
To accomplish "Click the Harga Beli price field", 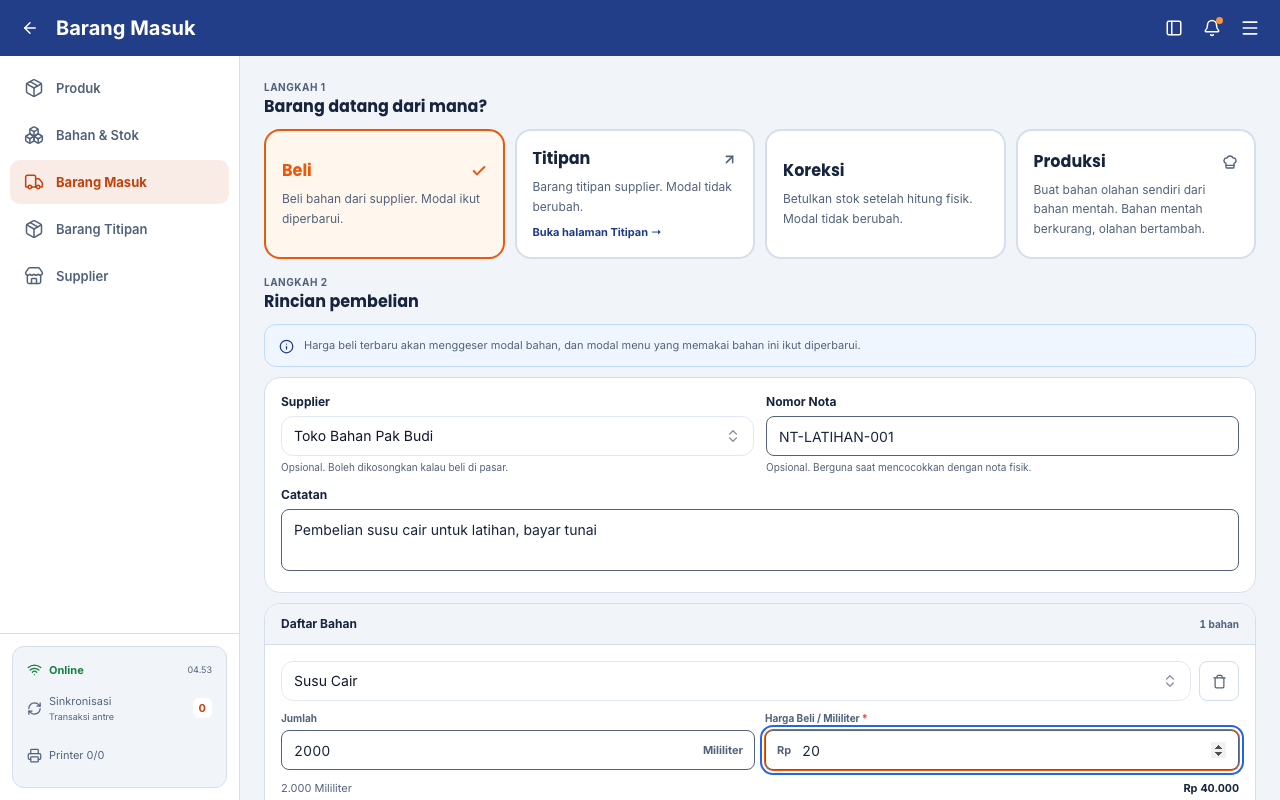I will coord(1002,750).
